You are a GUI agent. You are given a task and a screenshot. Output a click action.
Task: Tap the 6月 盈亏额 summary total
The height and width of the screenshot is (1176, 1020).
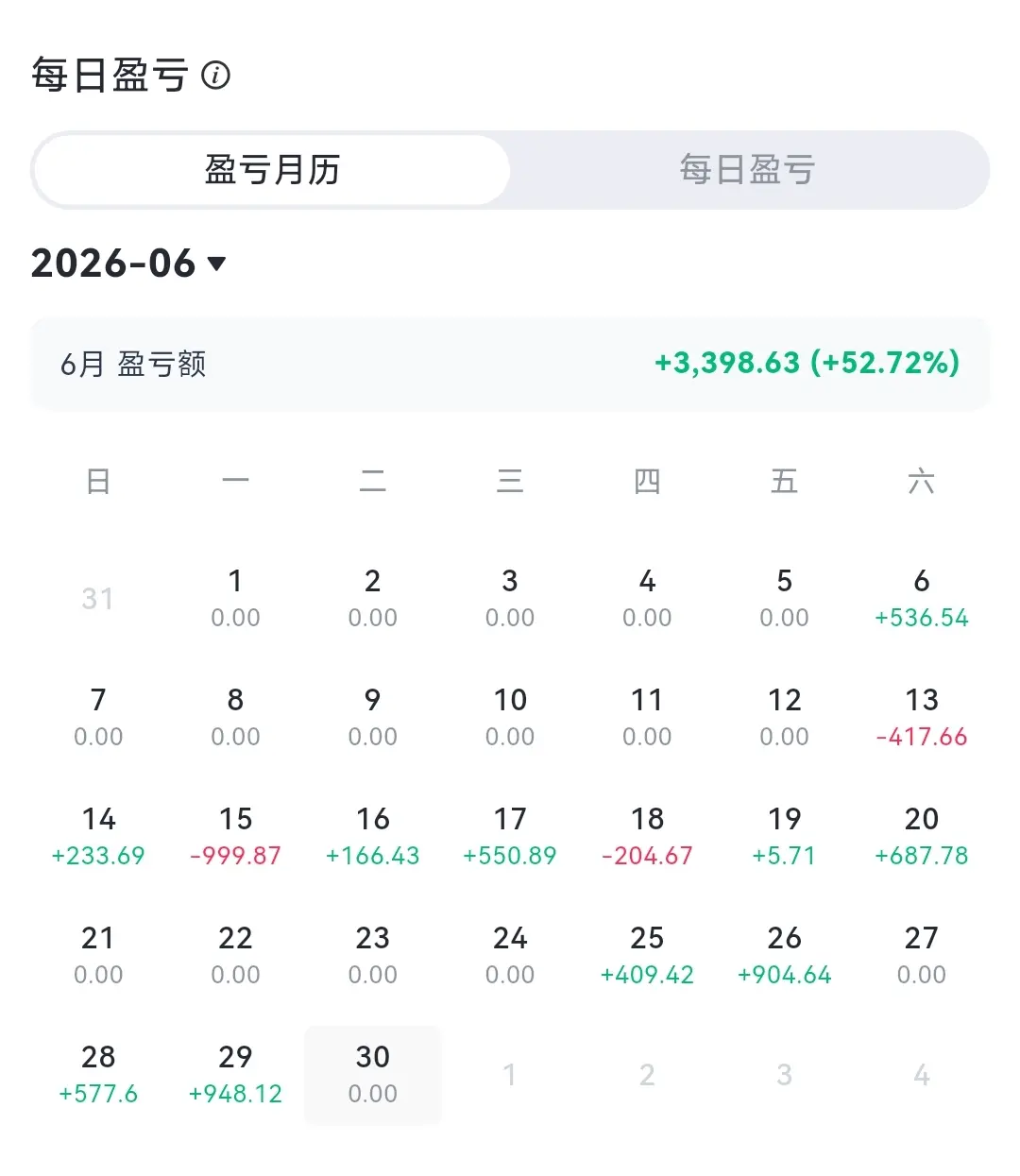[x=807, y=363]
